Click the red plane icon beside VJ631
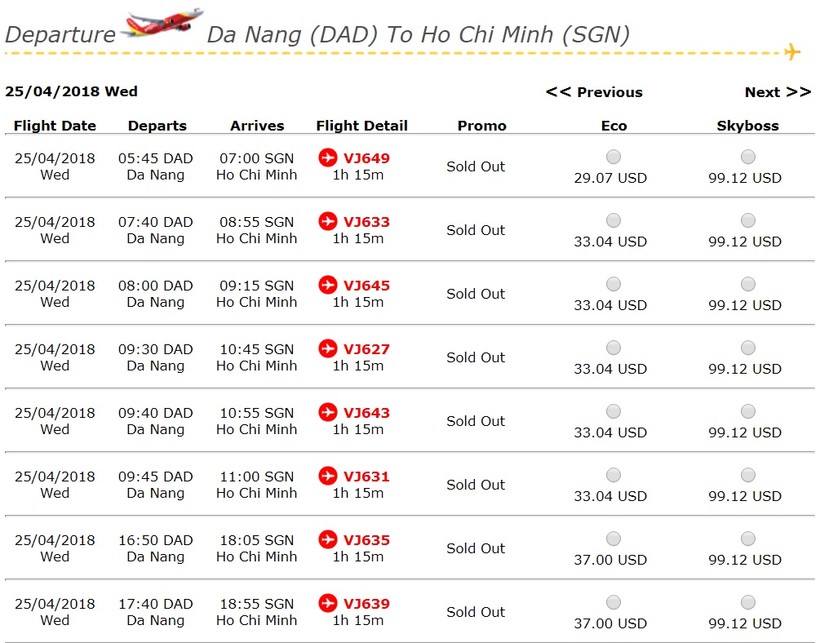This screenshot has height=643, width=820. [328, 476]
